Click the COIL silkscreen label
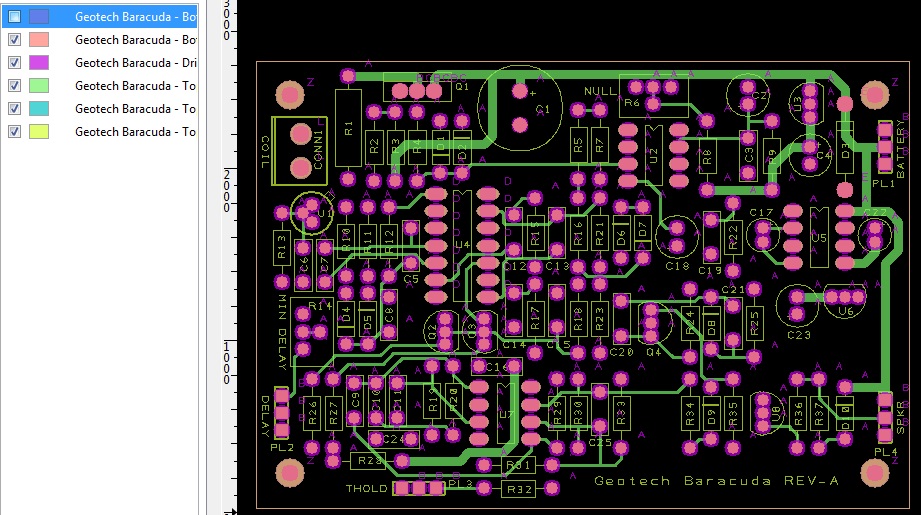Screen dimensions: 921x515 (x=265, y=152)
